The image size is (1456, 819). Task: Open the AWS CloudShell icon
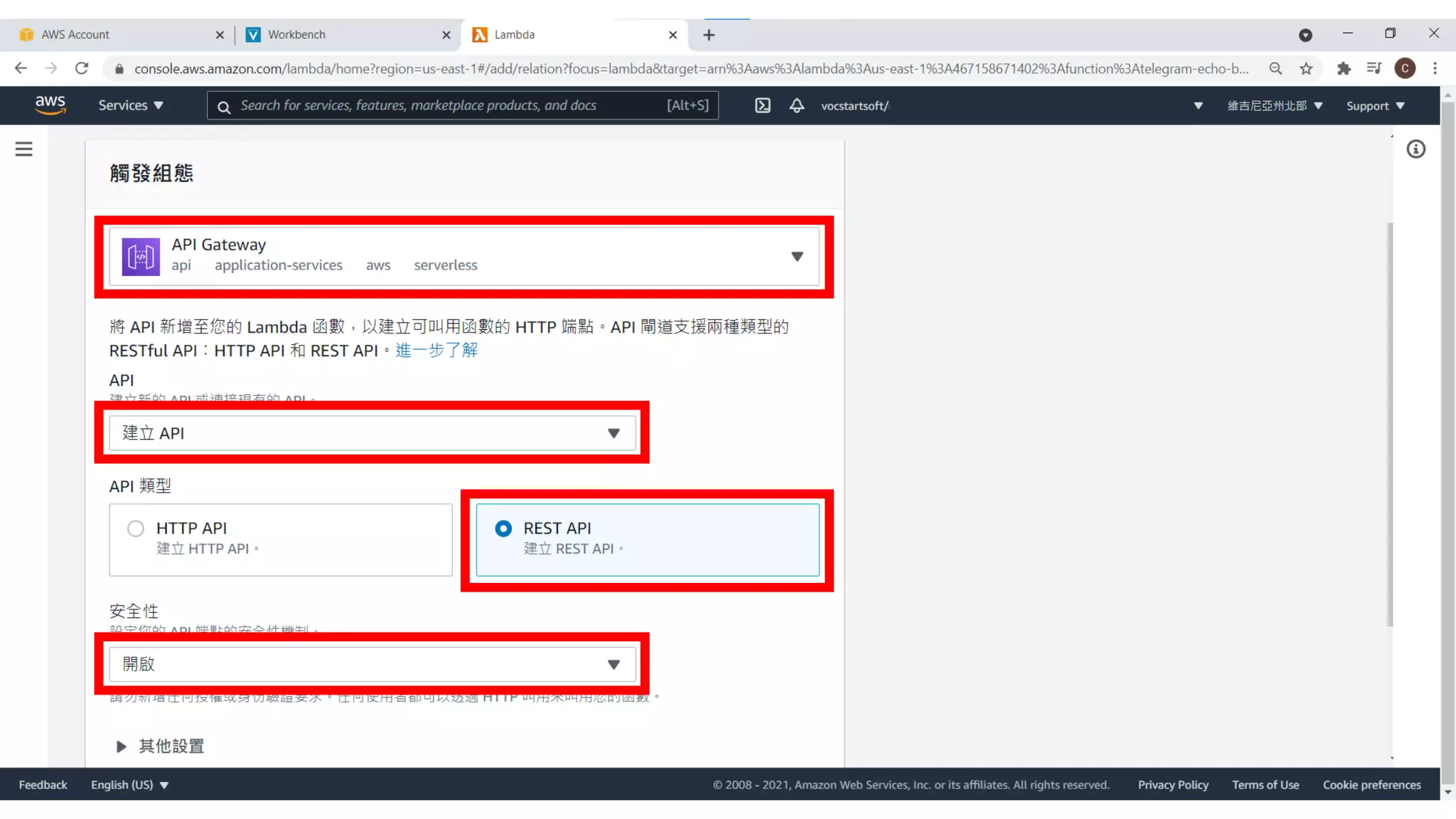pos(762,106)
